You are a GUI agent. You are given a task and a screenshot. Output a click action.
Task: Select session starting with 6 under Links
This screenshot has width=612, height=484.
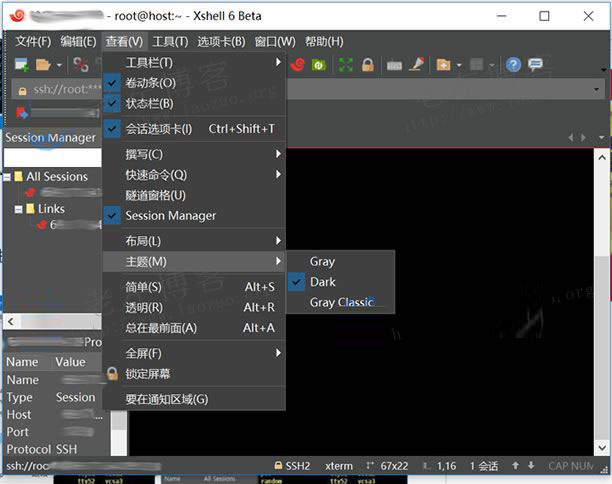(75, 225)
